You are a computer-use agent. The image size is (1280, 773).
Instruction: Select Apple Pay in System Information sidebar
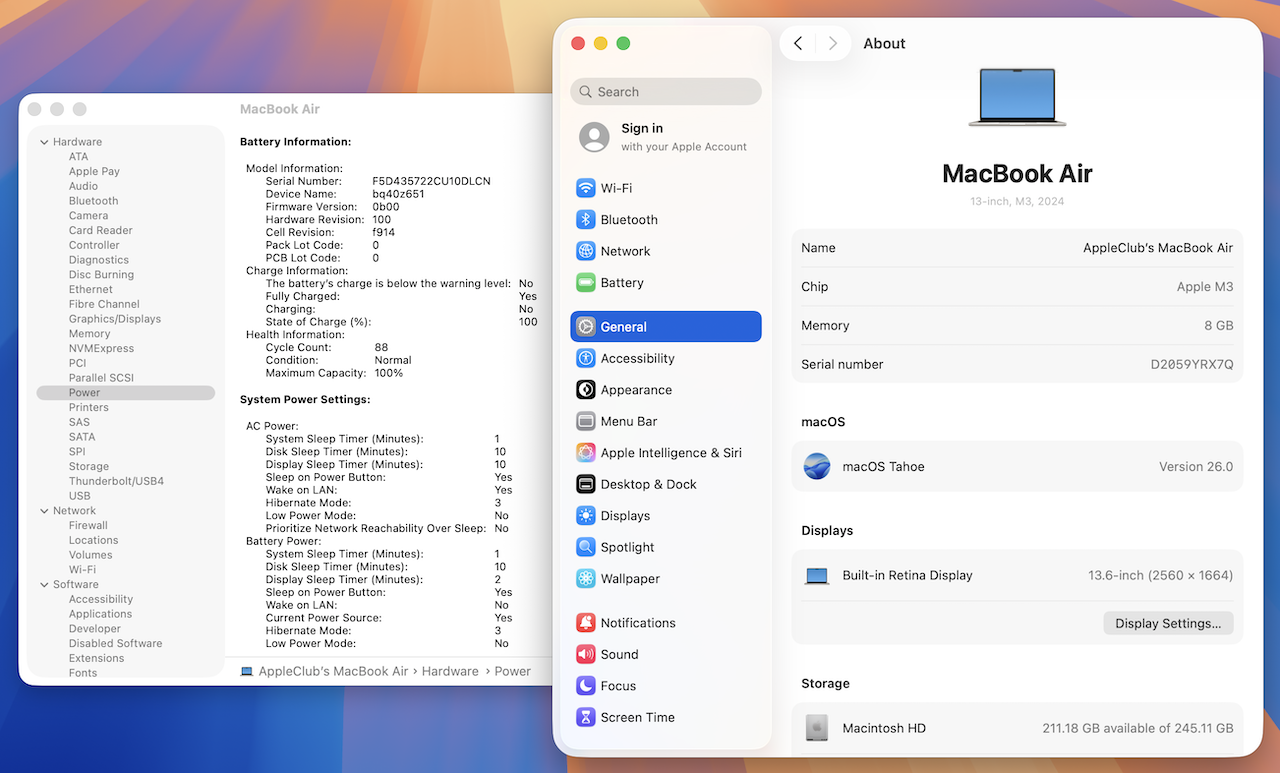point(94,171)
